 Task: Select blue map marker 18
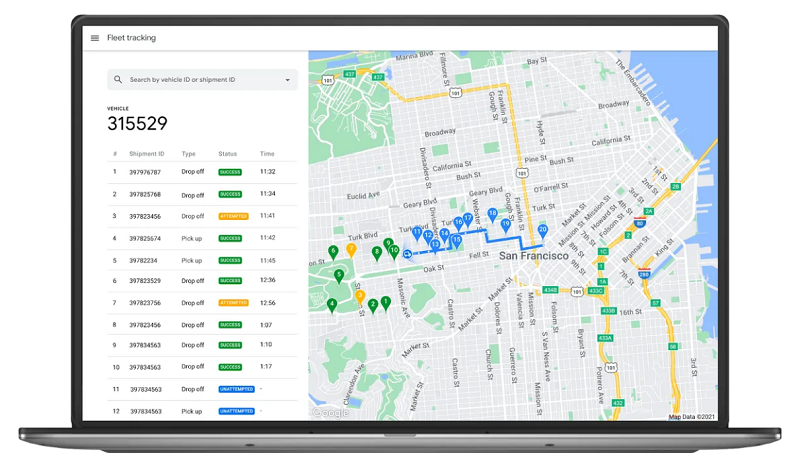(492, 215)
